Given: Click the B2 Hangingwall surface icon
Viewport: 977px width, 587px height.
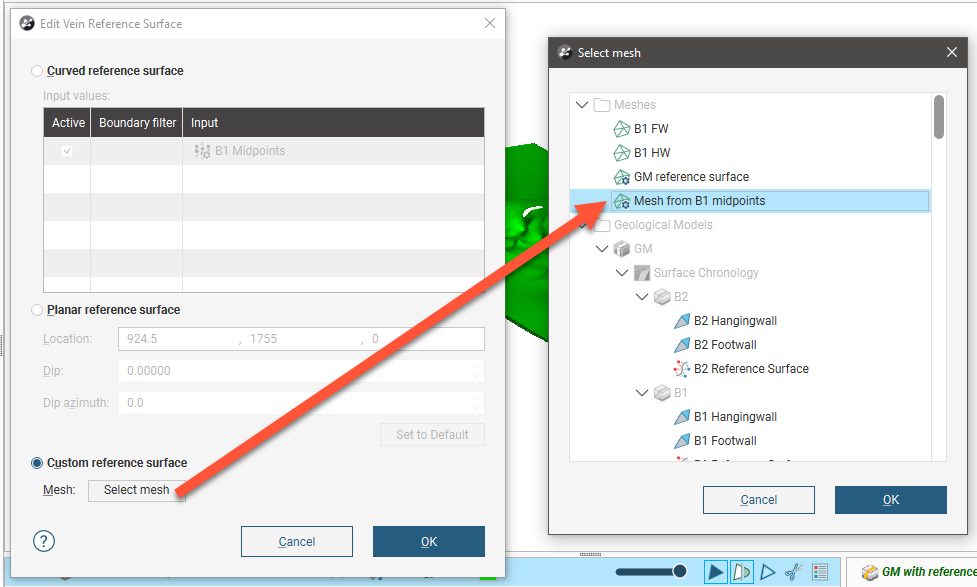Looking at the screenshot, I should [x=682, y=321].
